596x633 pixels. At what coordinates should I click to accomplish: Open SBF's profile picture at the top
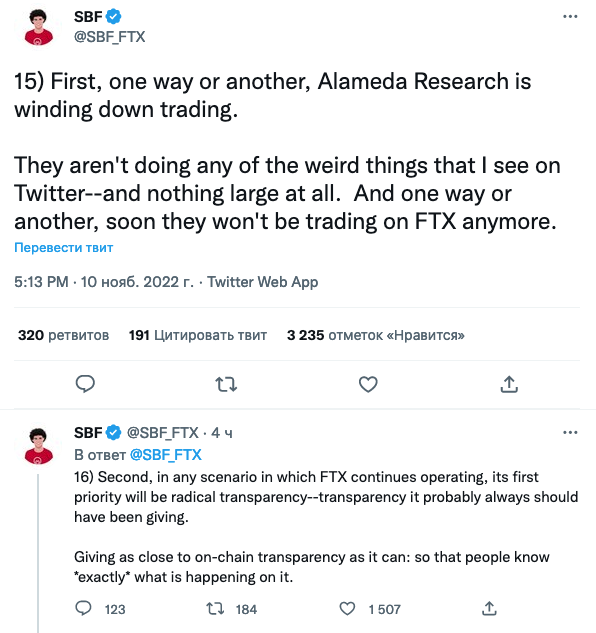38,27
